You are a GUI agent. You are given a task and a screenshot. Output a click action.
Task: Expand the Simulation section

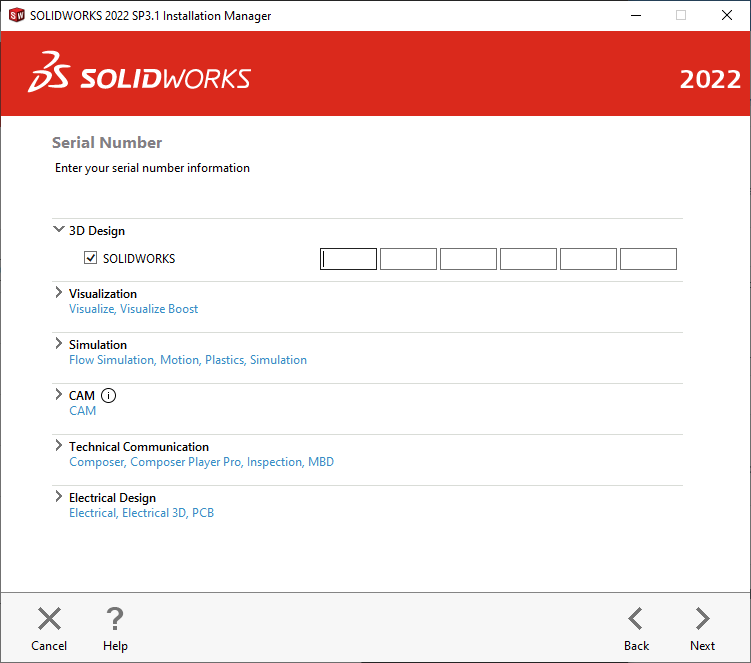coord(58,343)
